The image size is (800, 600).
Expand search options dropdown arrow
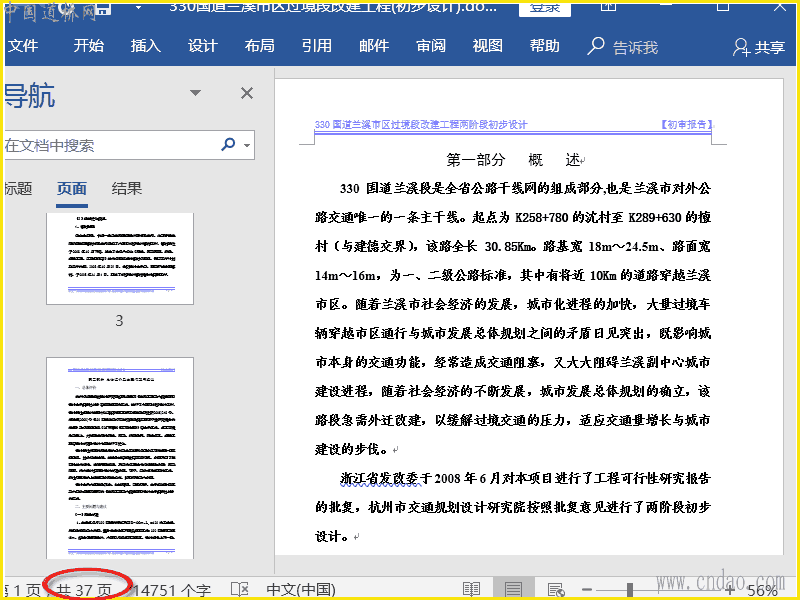click(247, 146)
